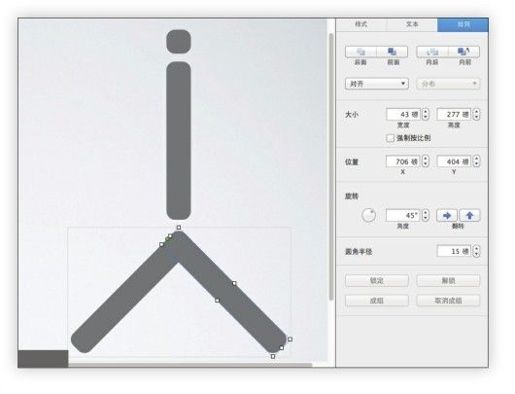
Task: Click the corner radius field showing 15
Action: (454, 251)
